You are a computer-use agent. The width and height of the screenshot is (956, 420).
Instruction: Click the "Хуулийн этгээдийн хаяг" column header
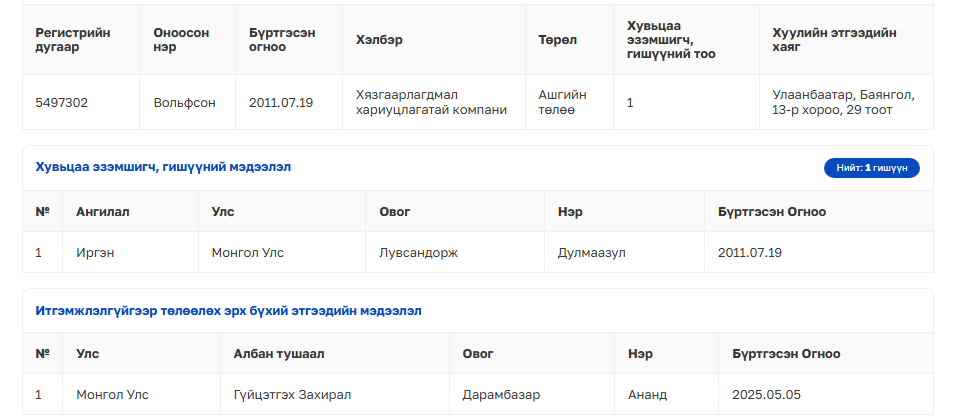[834, 39]
